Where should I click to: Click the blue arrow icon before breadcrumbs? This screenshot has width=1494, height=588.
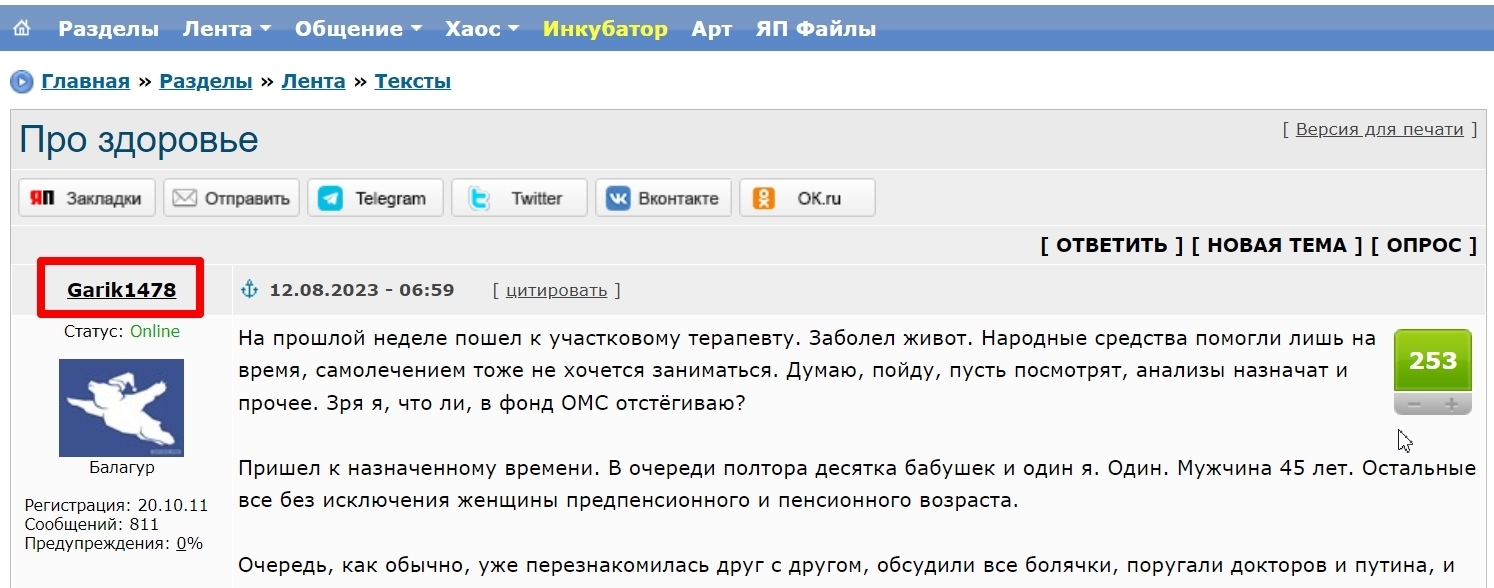click(x=22, y=82)
